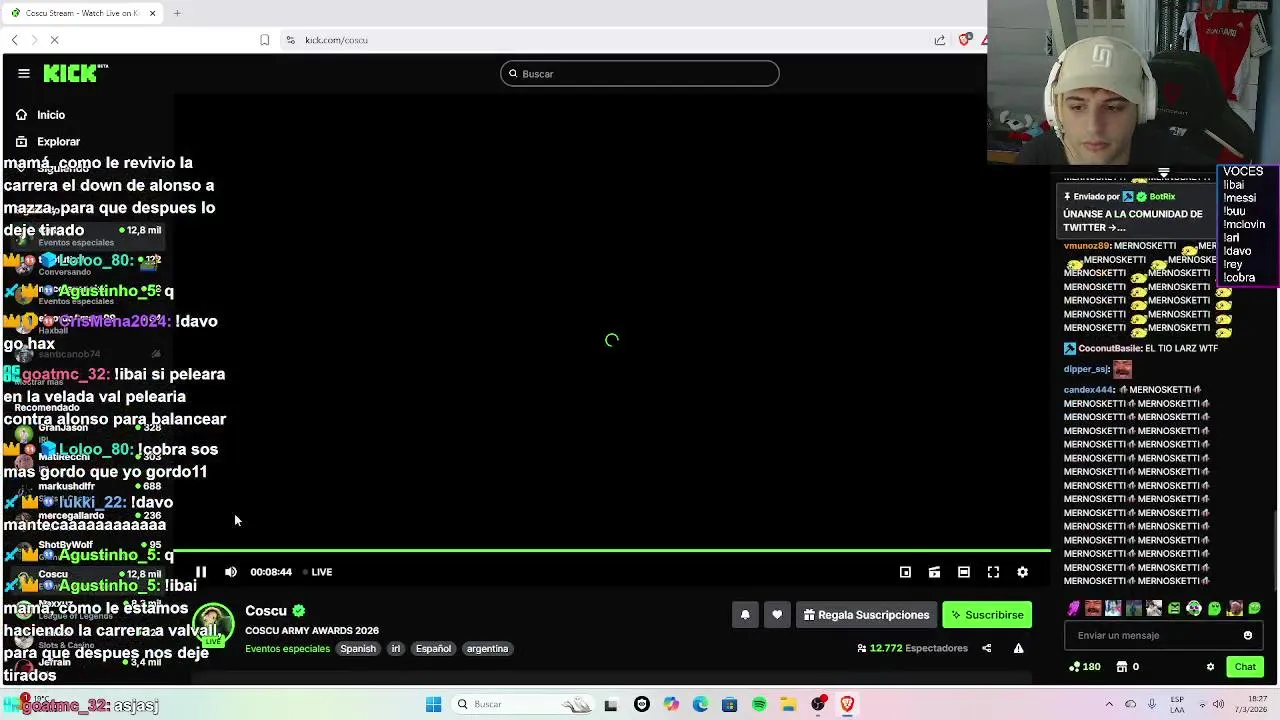This screenshot has width=1280, height=720.
Task: Open Brave browser in taskbar
Action: [847, 704]
